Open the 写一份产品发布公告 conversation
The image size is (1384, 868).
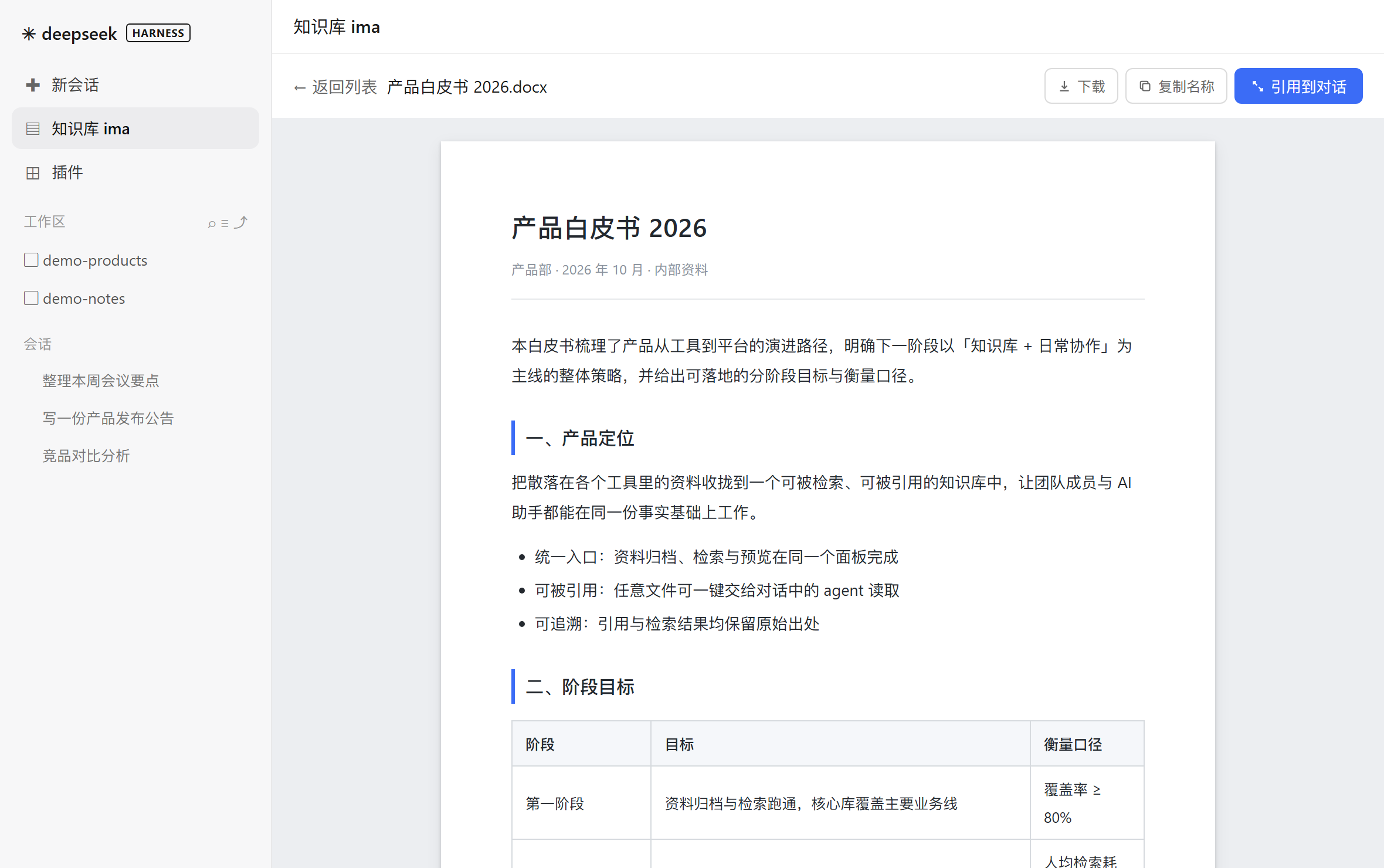[108, 418]
